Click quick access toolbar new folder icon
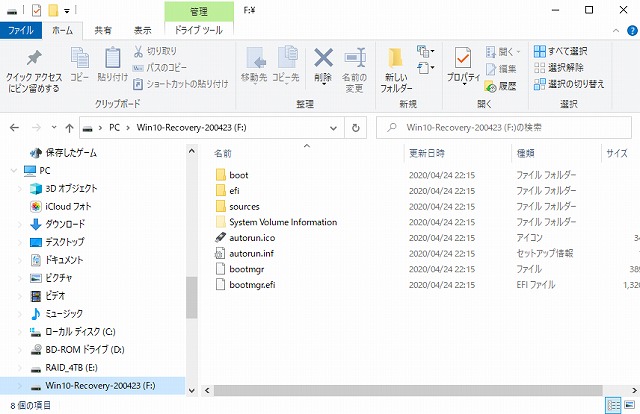640x414 pixels. click(53, 10)
